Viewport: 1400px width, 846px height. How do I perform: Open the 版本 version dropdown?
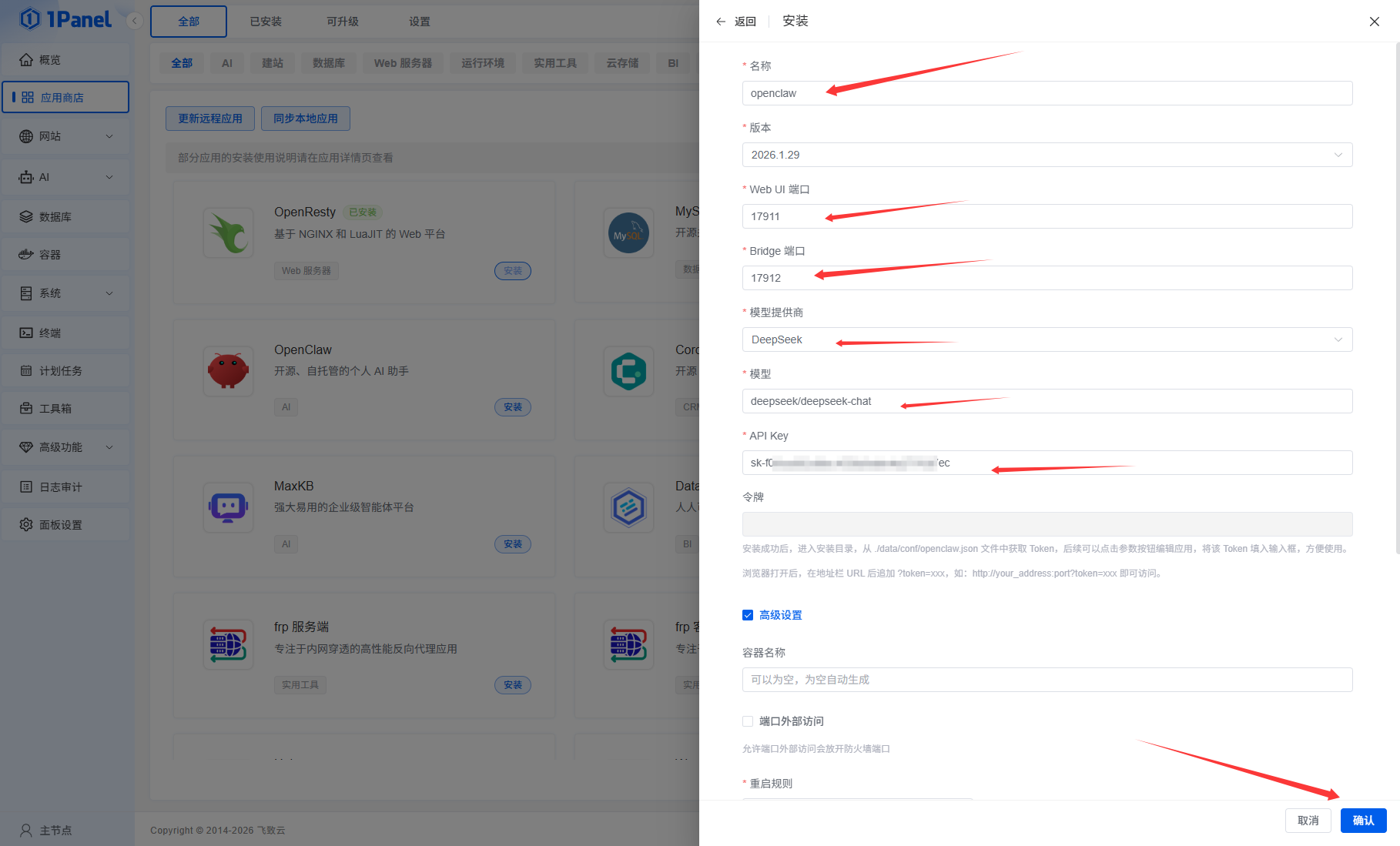click(x=1047, y=155)
